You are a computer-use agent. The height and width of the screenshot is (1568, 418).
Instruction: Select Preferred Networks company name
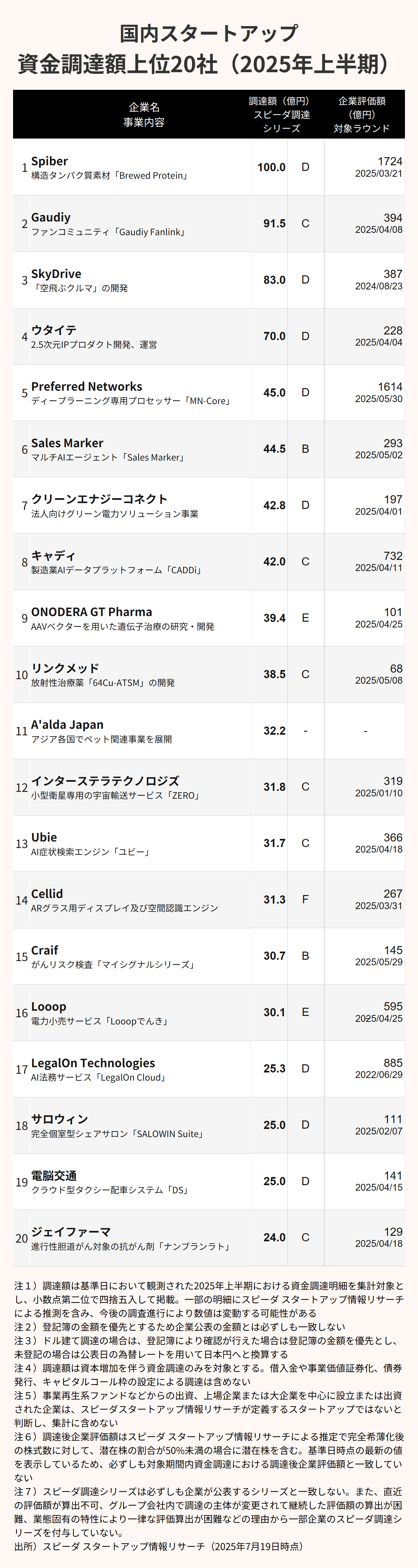tap(87, 386)
